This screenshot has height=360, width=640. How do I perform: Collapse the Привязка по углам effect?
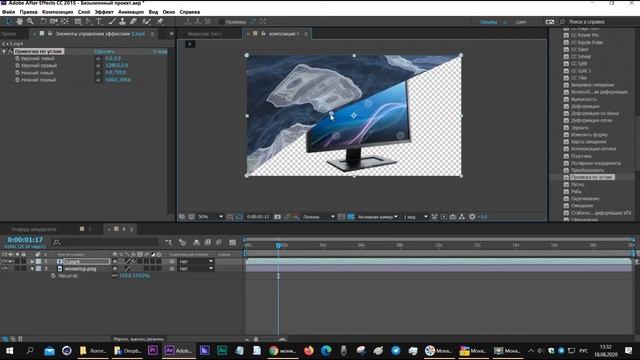[4, 51]
